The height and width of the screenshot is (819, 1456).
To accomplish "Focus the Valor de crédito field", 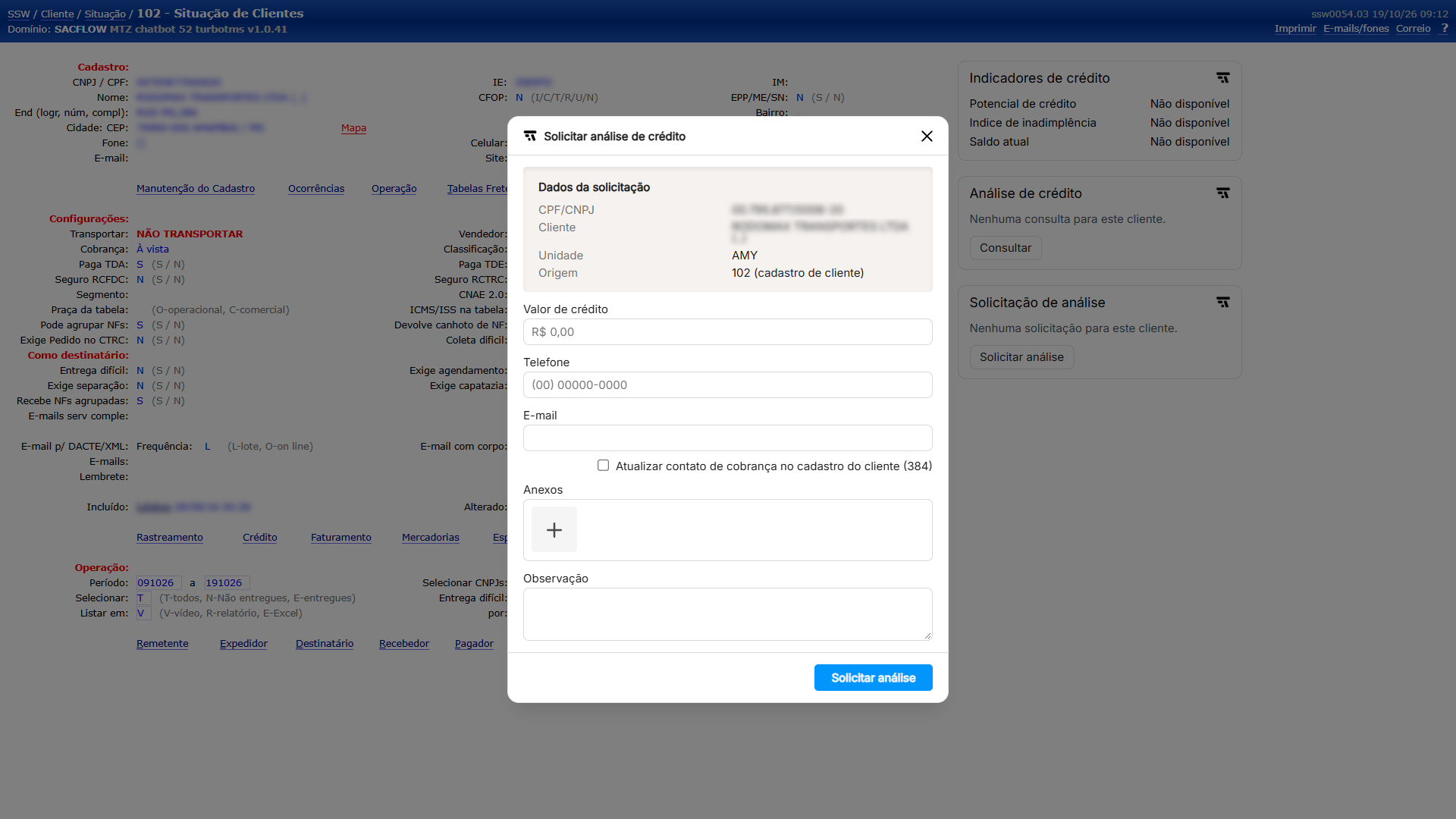I will pos(728,332).
